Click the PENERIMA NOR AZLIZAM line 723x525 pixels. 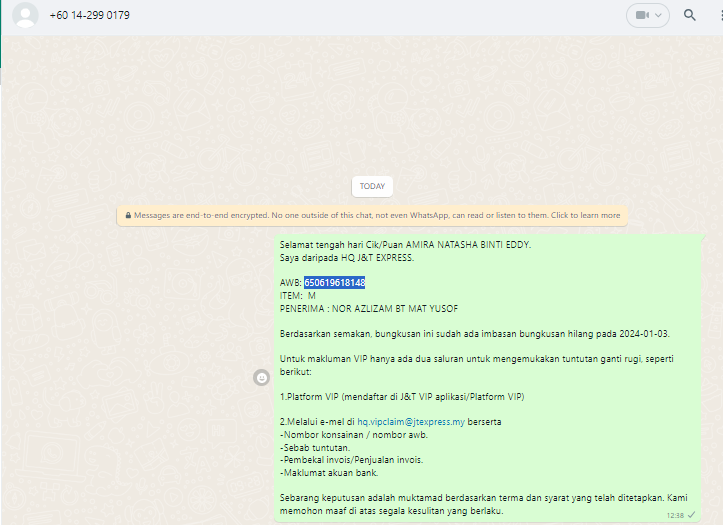[x=369, y=308]
